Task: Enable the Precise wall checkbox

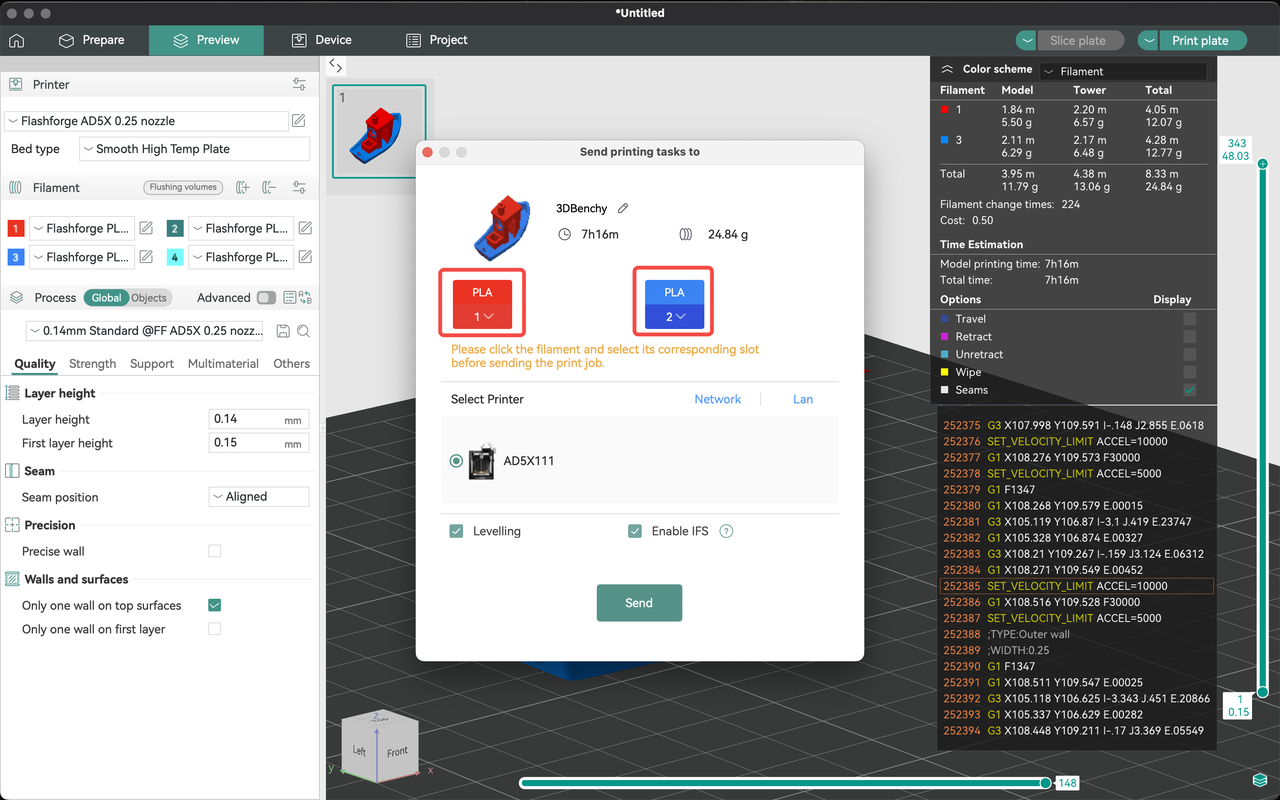Action: (214, 551)
